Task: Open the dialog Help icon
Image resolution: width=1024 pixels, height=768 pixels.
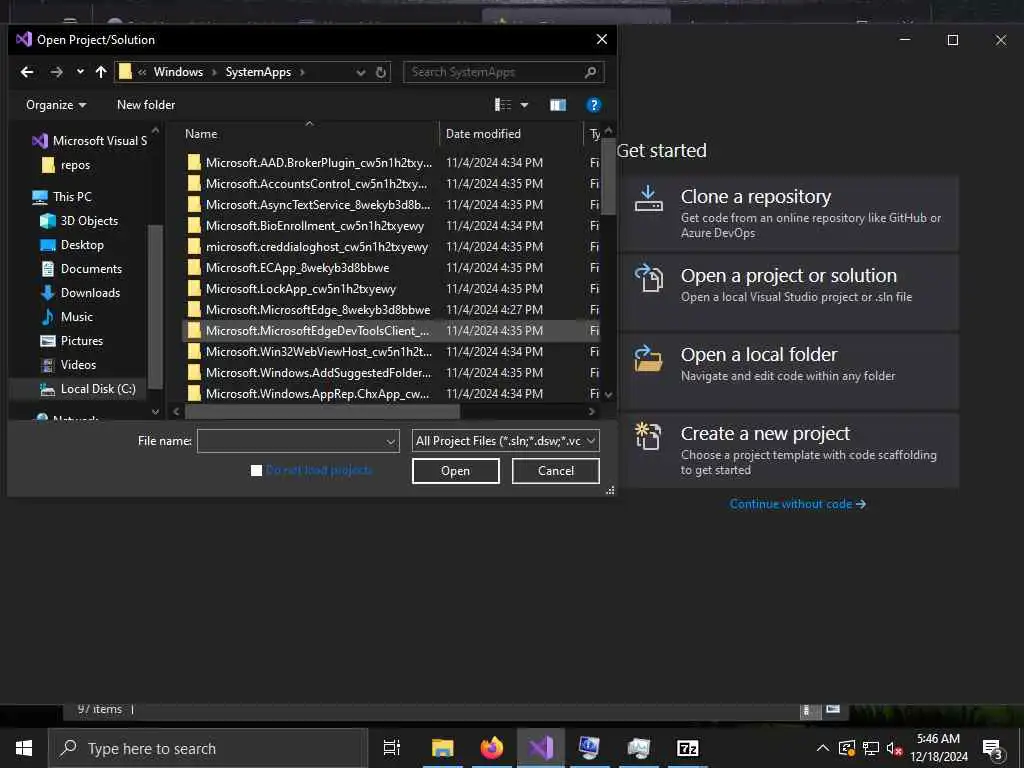Action: pyautogui.click(x=593, y=104)
